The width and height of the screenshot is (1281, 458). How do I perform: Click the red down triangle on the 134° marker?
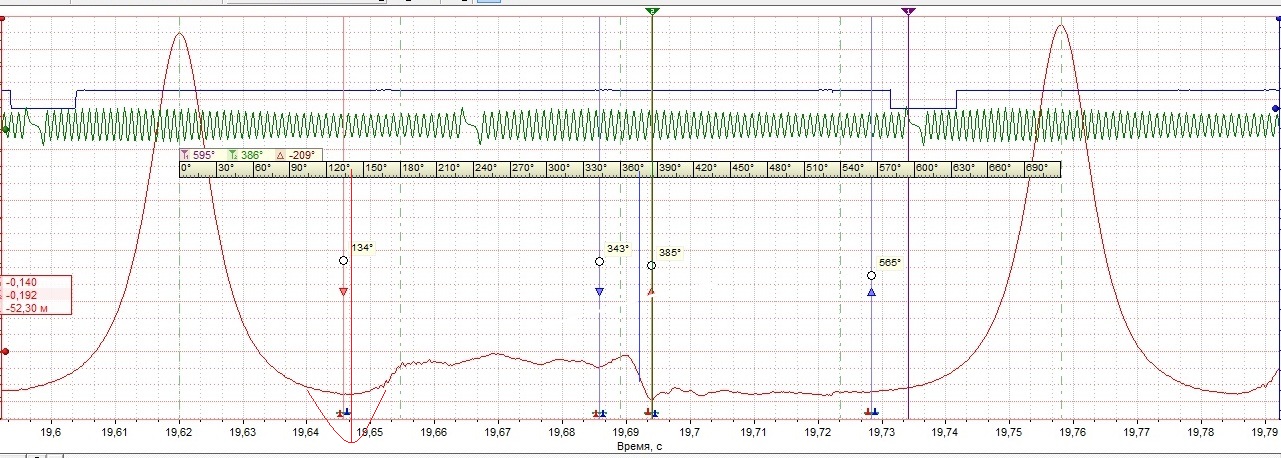[343, 292]
